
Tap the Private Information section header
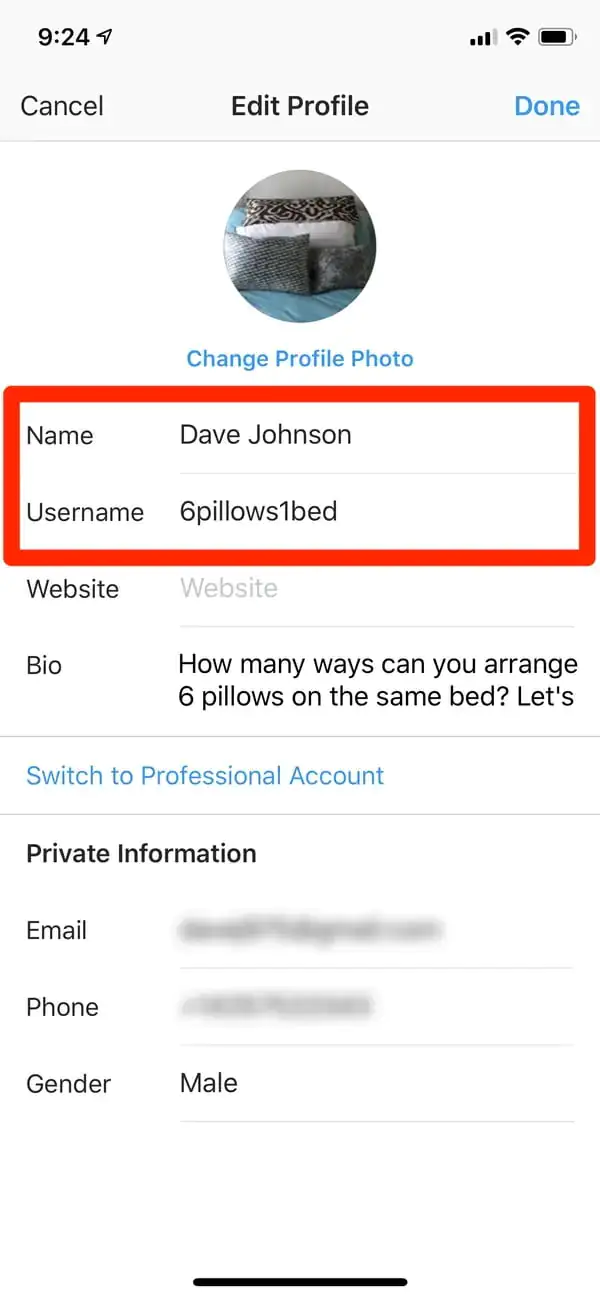[141, 853]
